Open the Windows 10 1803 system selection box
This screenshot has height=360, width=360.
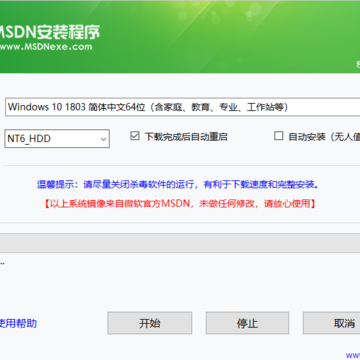(x=183, y=107)
